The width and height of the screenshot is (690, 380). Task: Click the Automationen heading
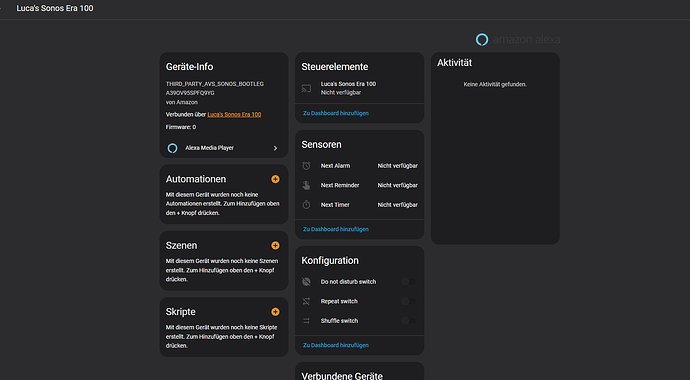pos(196,179)
